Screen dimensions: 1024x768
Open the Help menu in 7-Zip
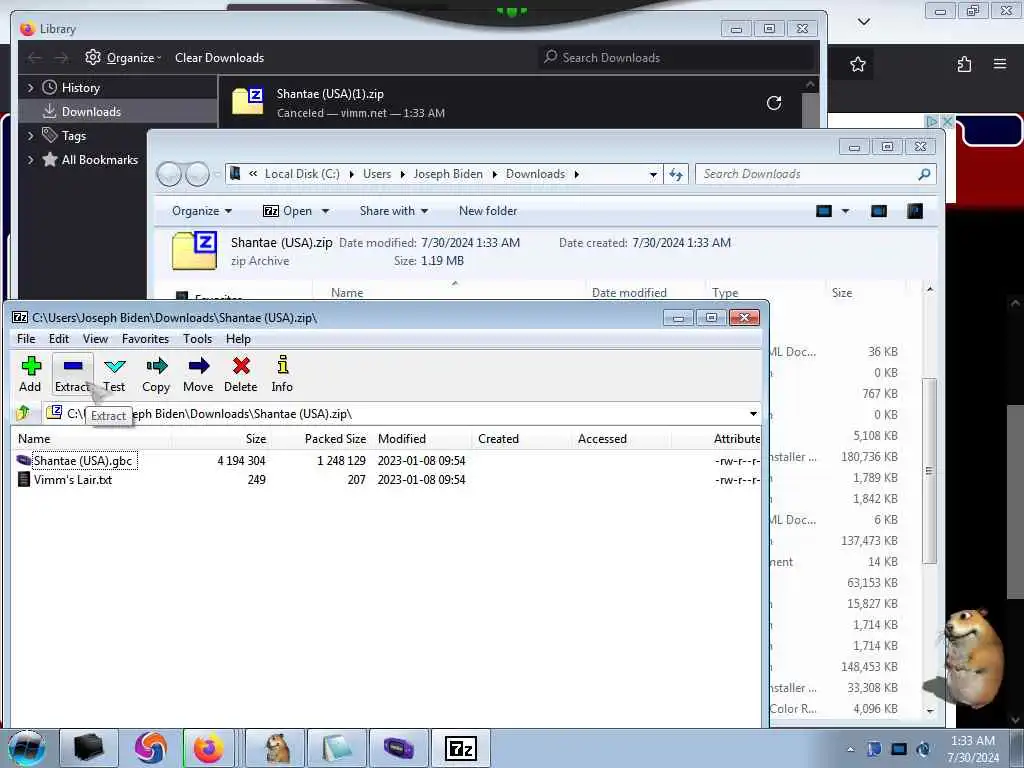tap(238, 338)
